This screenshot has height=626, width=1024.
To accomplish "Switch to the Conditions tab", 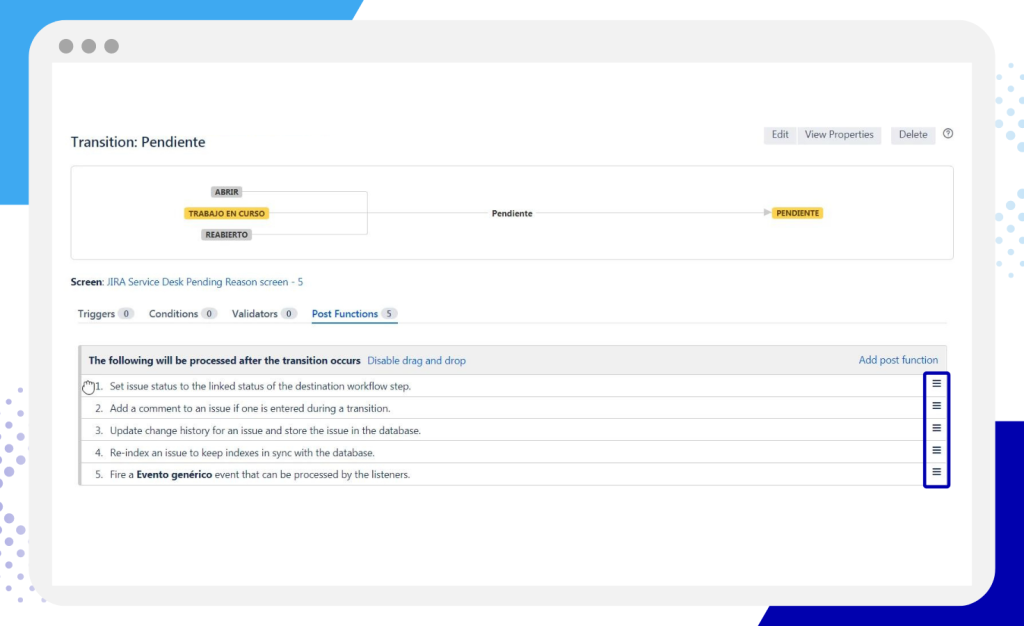I will (174, 314).
